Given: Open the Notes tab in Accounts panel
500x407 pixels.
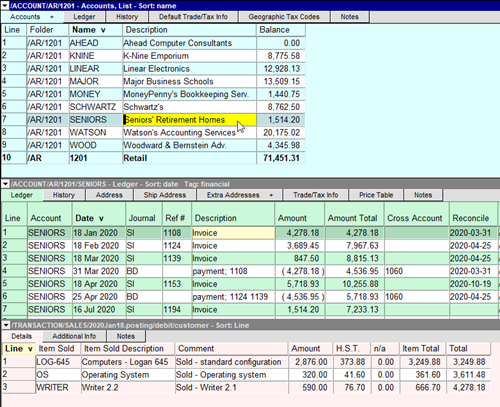Looking at the screenshot, I should coord(350,17).
